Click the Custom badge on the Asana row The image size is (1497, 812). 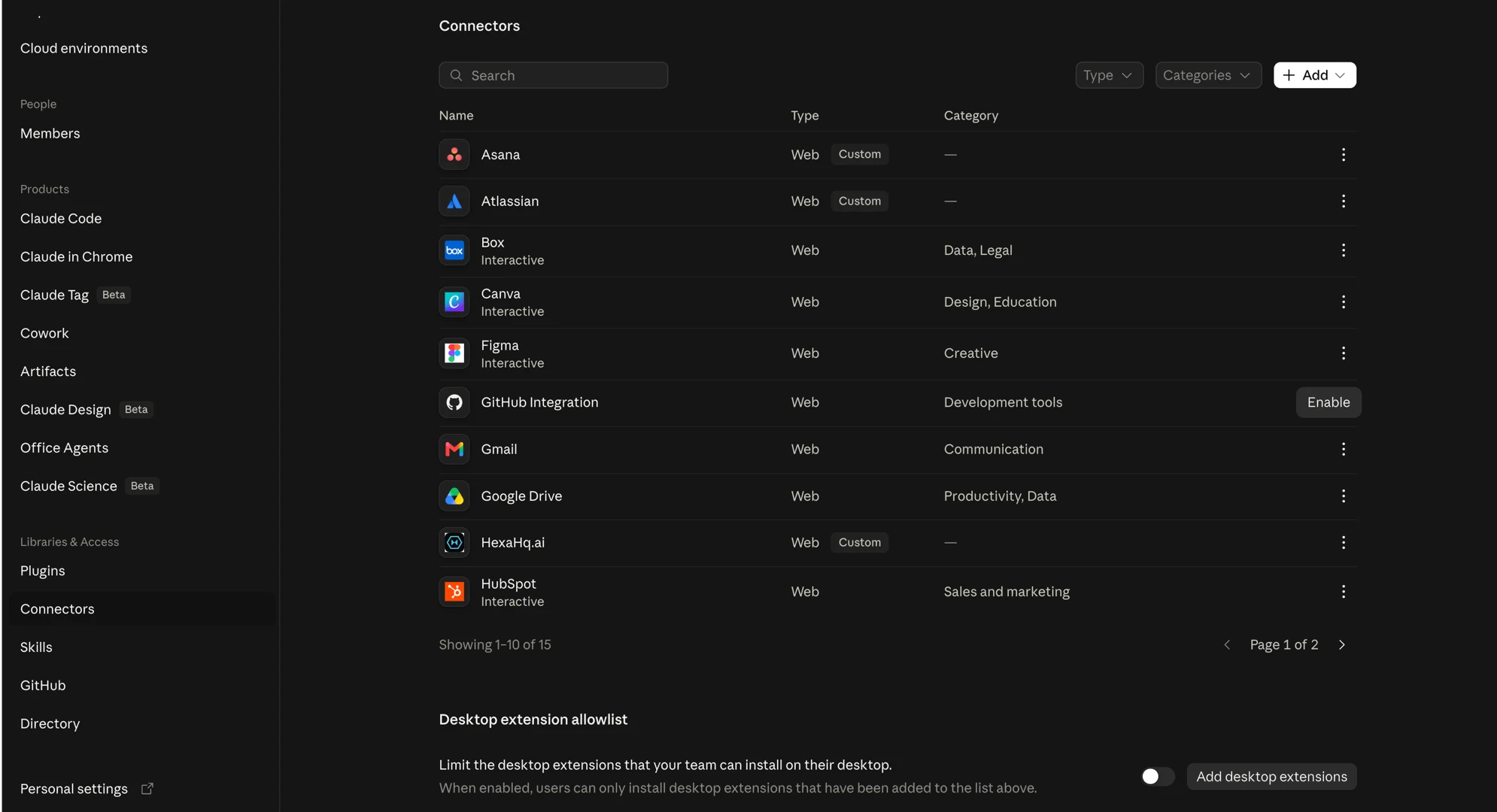[x=859, y=154]
